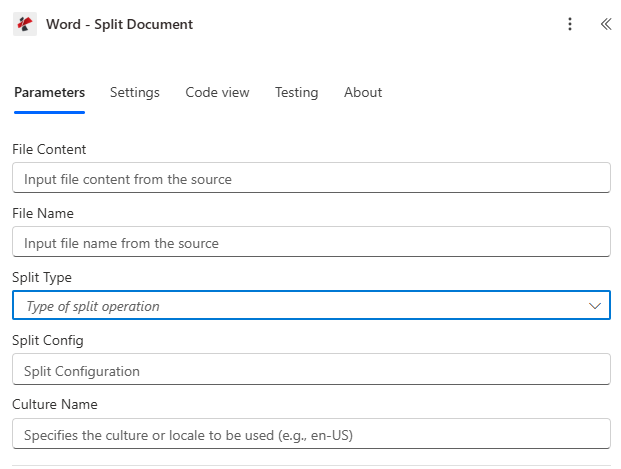Open the three-dot more options menu
This screenshot has width=621, height=469.
(x=570, y=24)
